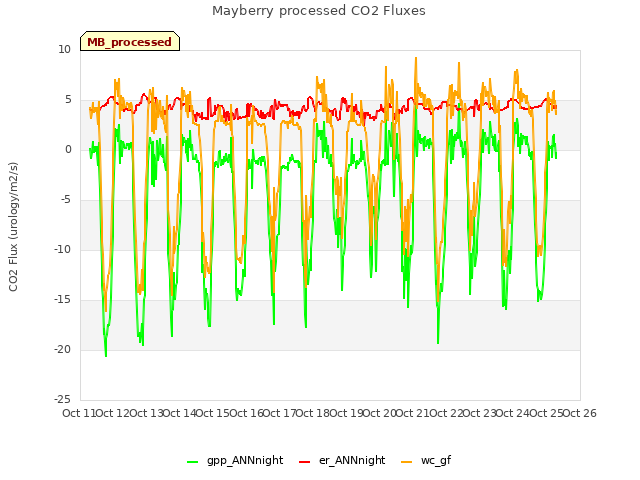Click the y-axis value -10
This screenshot has width=640, height=480.
pyautogui.click(x=62, y=249)
